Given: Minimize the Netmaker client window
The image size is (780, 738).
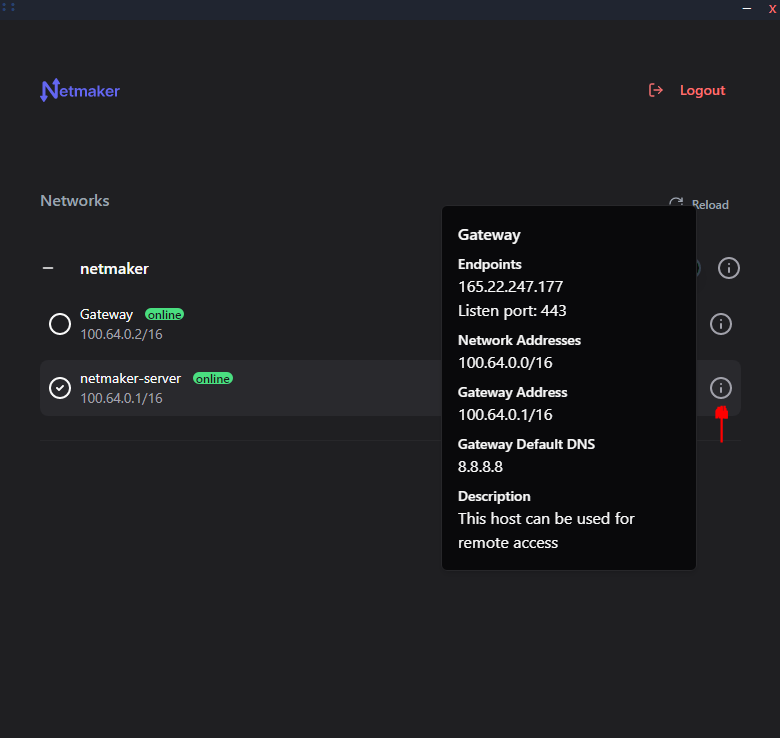Looking at the screenshot, I should pyautogui.click(x=746, y=8).
